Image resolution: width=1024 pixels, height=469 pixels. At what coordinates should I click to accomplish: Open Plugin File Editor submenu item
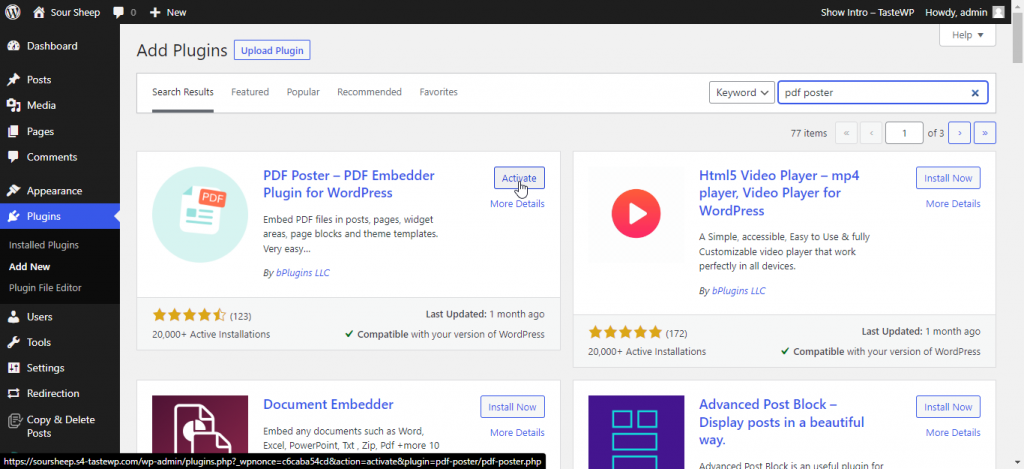coord(45,287)
